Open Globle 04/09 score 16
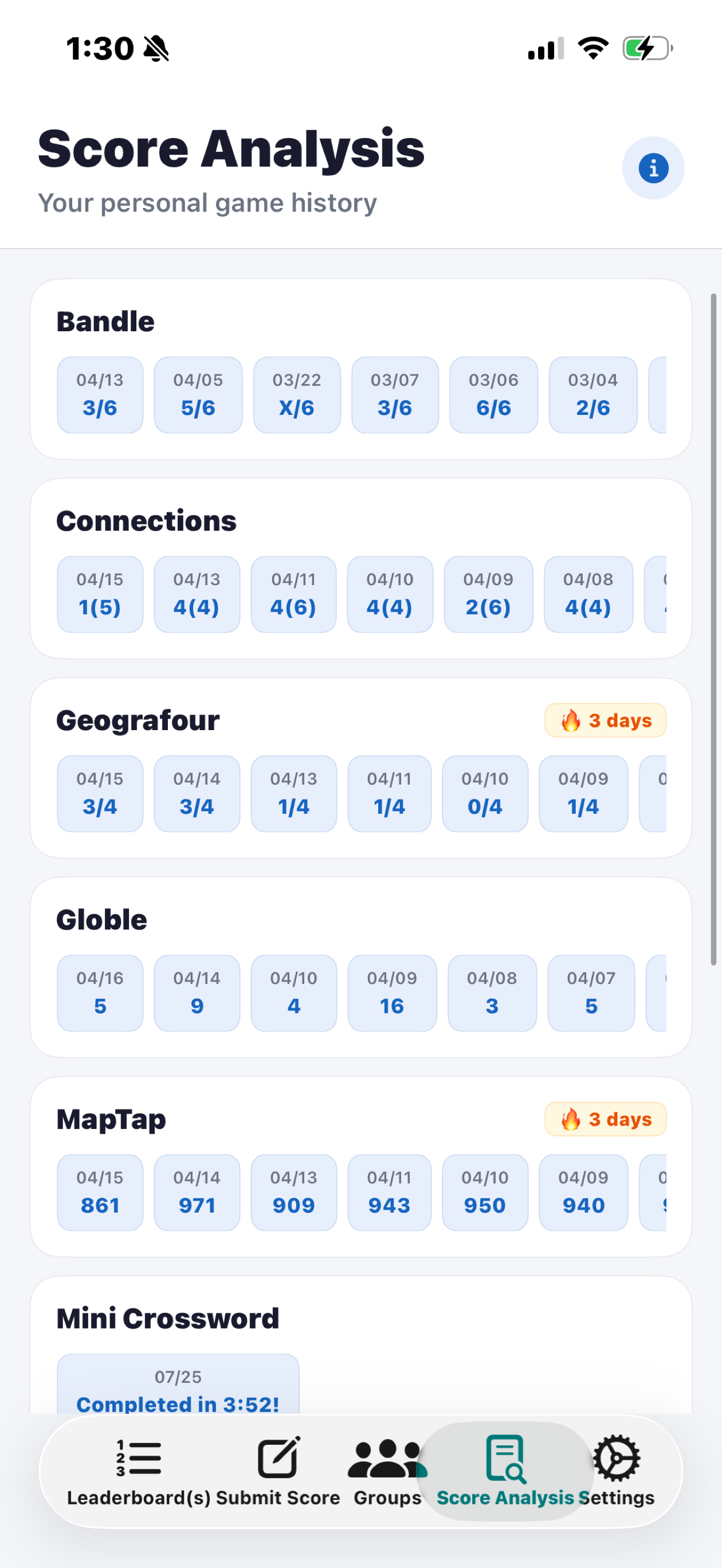722x1568 pixels. 391,993
